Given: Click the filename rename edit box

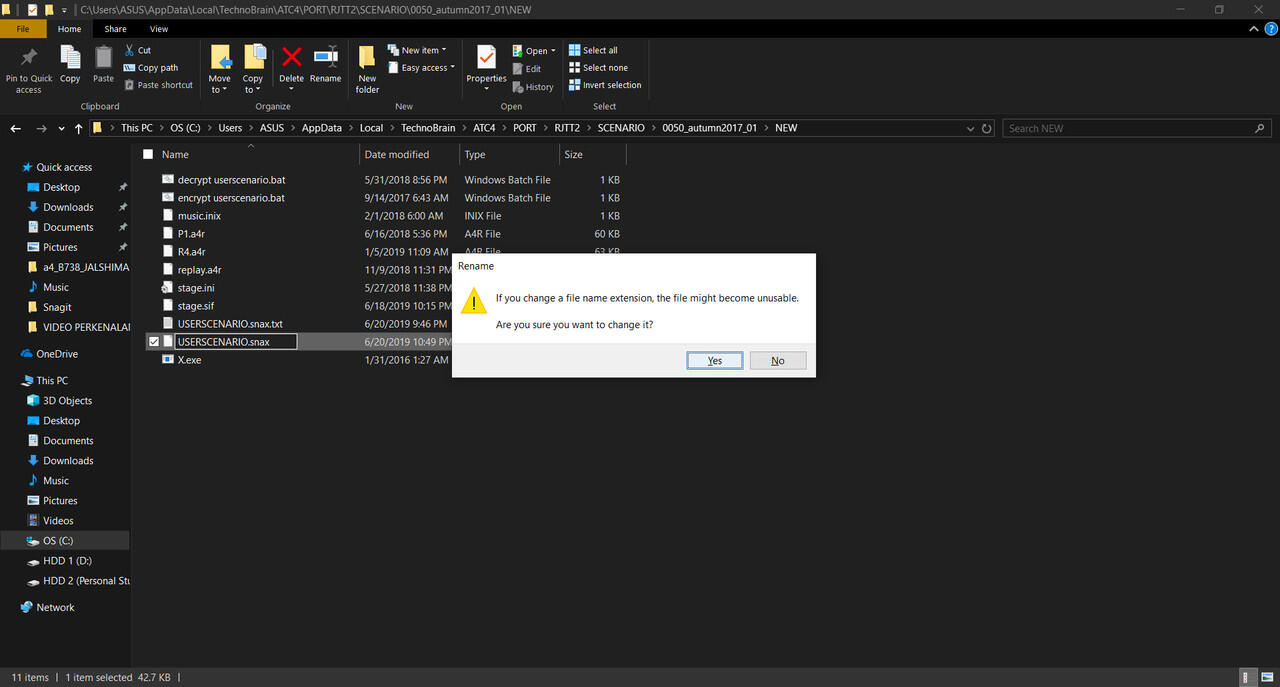Looking at the screenshot, I should pyautogui.click(x=236, y=342).
